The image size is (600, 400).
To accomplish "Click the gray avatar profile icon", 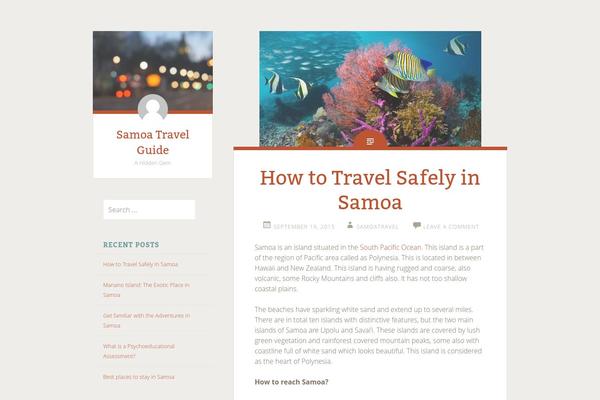I will tap(153, 108).
